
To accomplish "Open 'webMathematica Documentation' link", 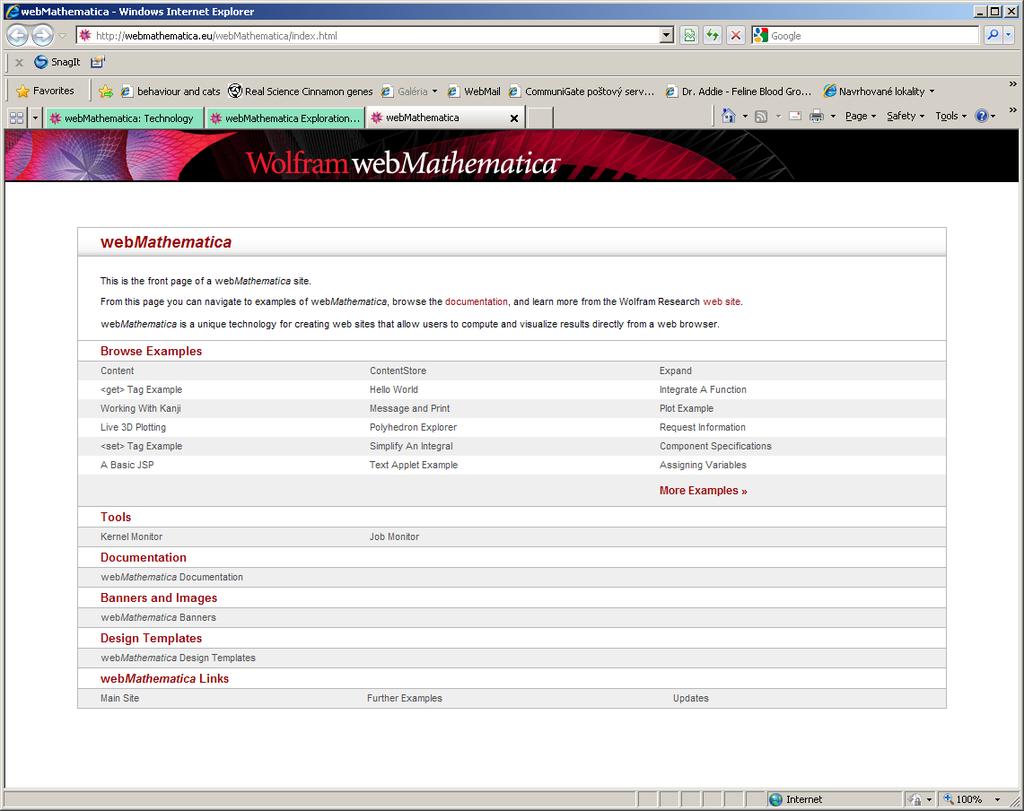I will (x=172, y=577).
